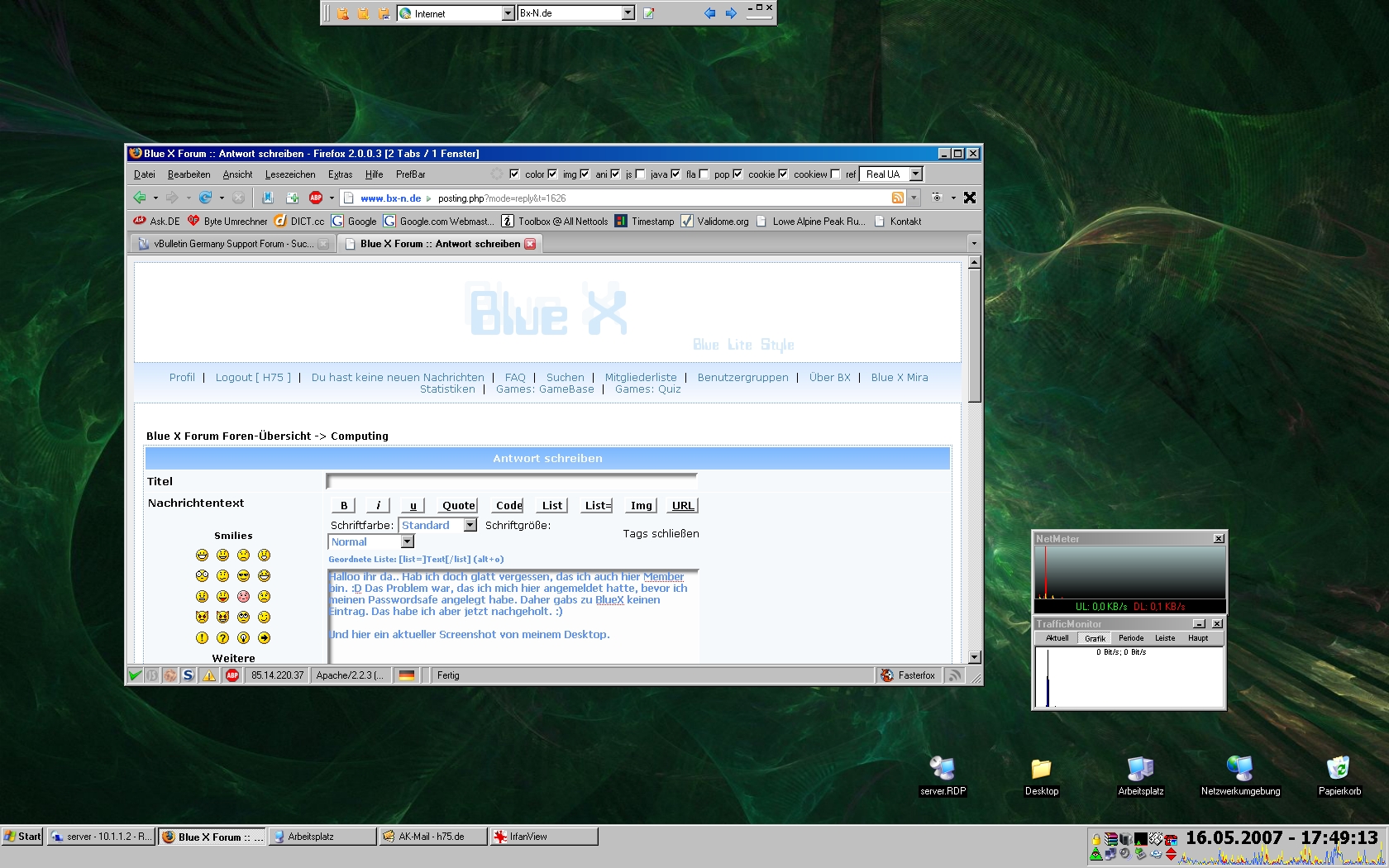Toggle the pop checkbox in PrefBar
The image size is (1389, 868).
coord(737,174)
